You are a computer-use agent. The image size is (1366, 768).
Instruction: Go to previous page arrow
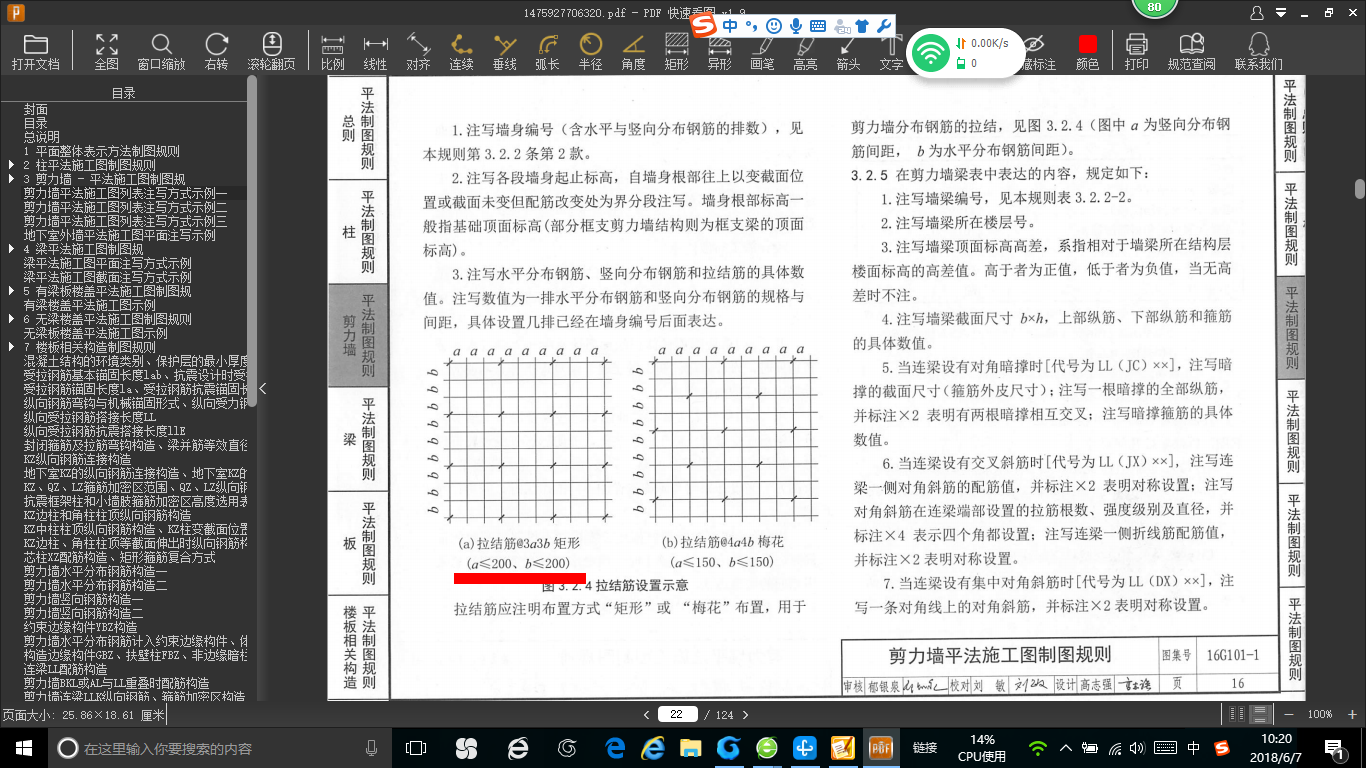pyautogui.click(x=647, y=714)
